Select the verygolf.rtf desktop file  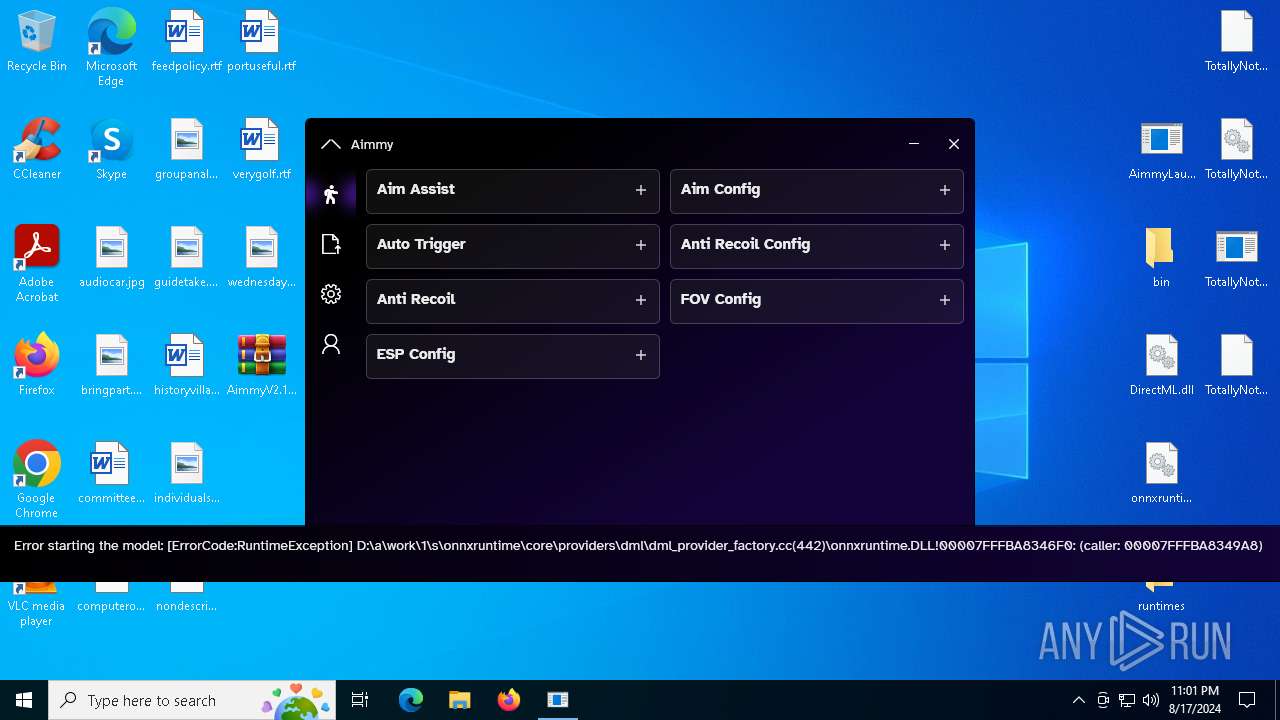click(261, 150)
